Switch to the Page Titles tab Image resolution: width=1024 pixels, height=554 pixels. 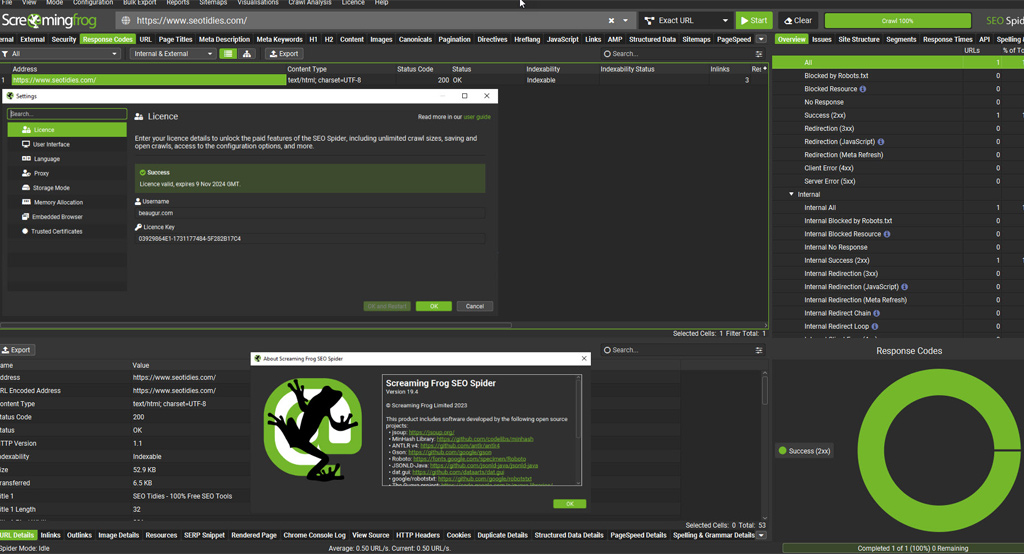[x=175, y=40]
